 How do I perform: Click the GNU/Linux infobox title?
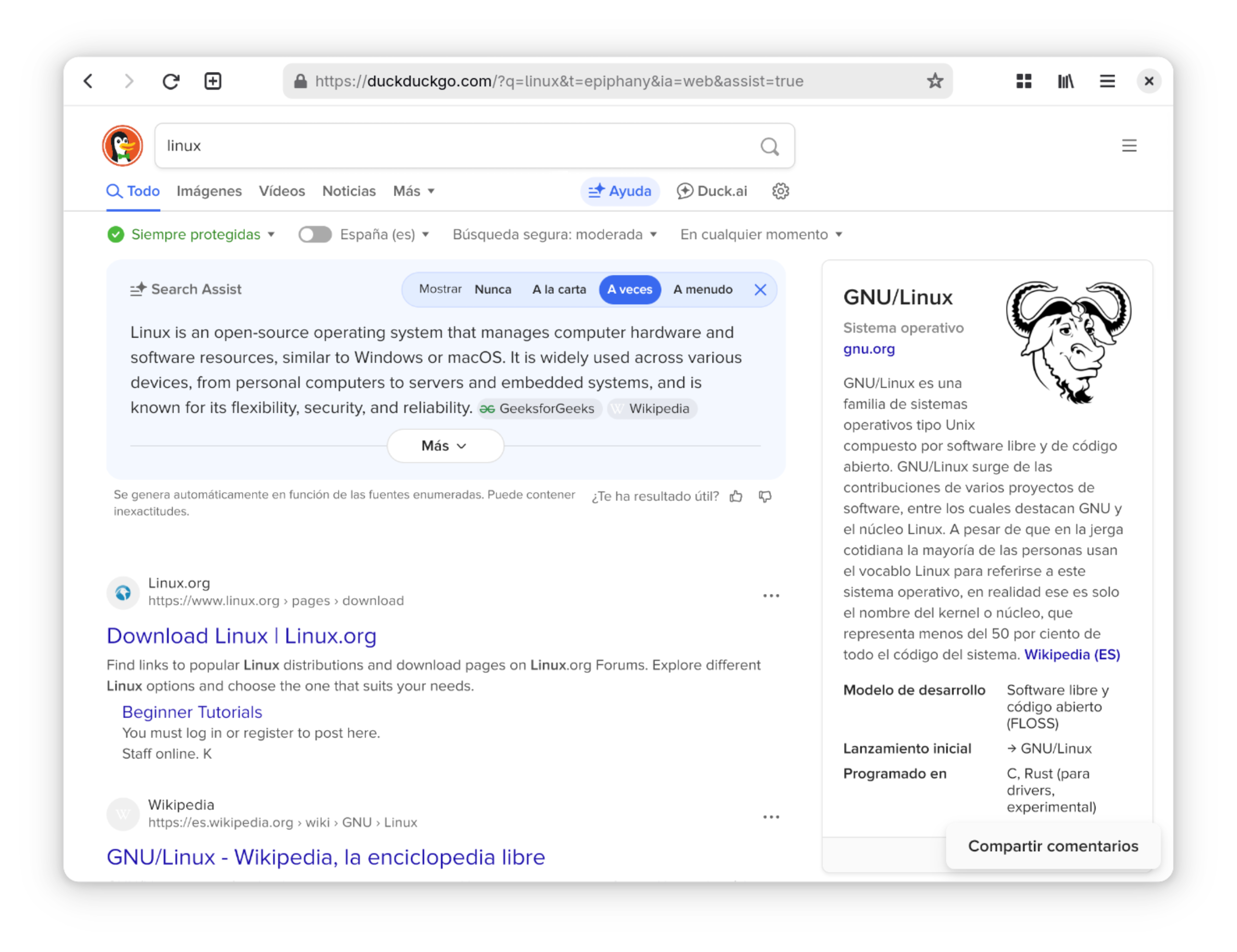(898, 297)
